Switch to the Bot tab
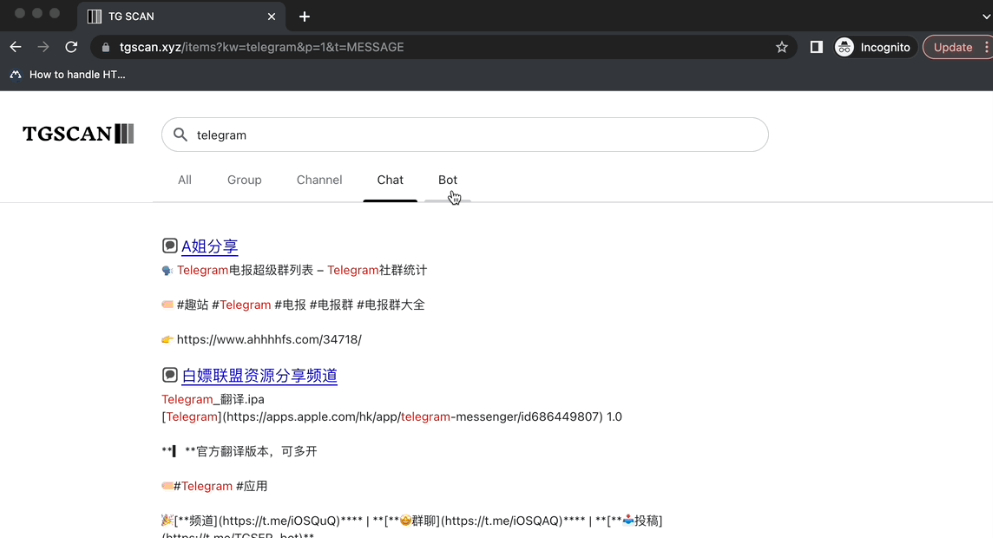 tap(448, 180)
